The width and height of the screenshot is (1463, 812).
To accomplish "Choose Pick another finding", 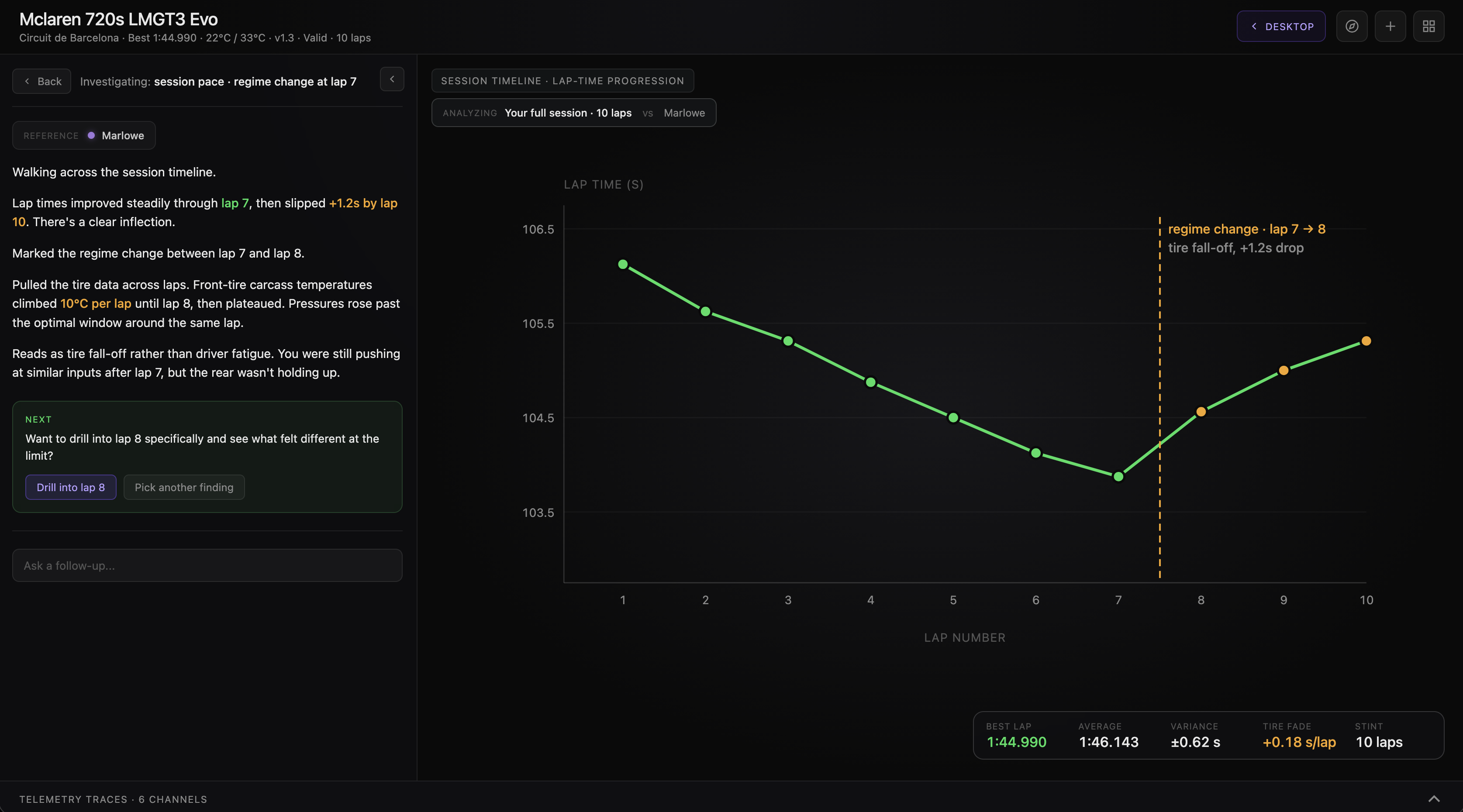I will pos(184,487).
